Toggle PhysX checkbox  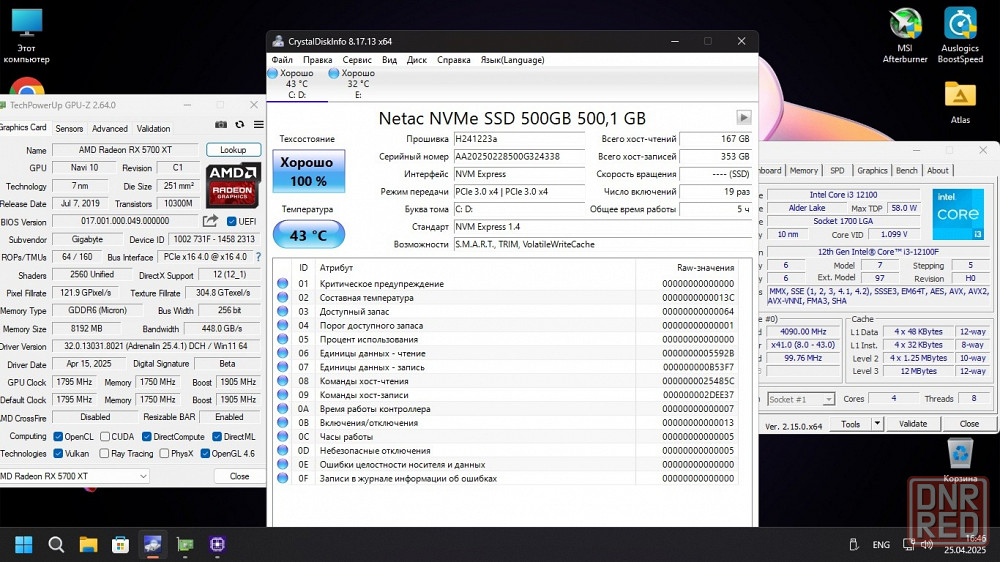(164, 454)
